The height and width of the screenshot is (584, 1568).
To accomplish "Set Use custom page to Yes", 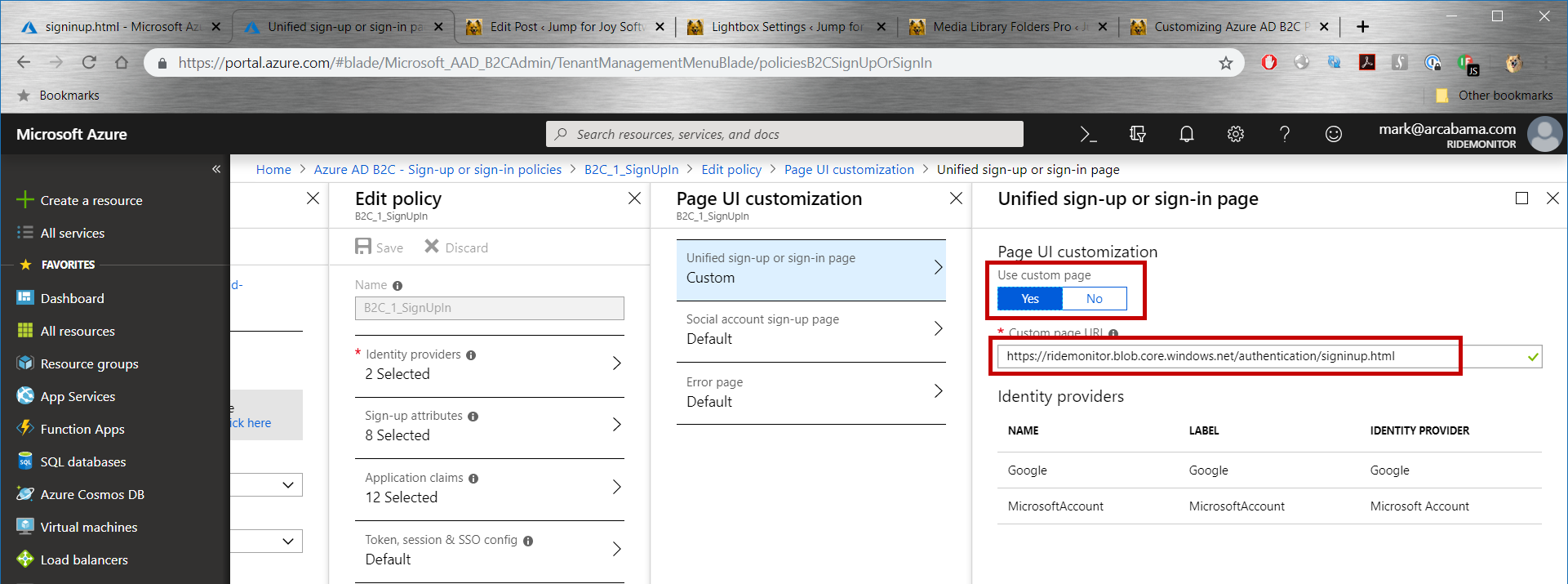I will pyautogui.click(x=1030, y=299).
